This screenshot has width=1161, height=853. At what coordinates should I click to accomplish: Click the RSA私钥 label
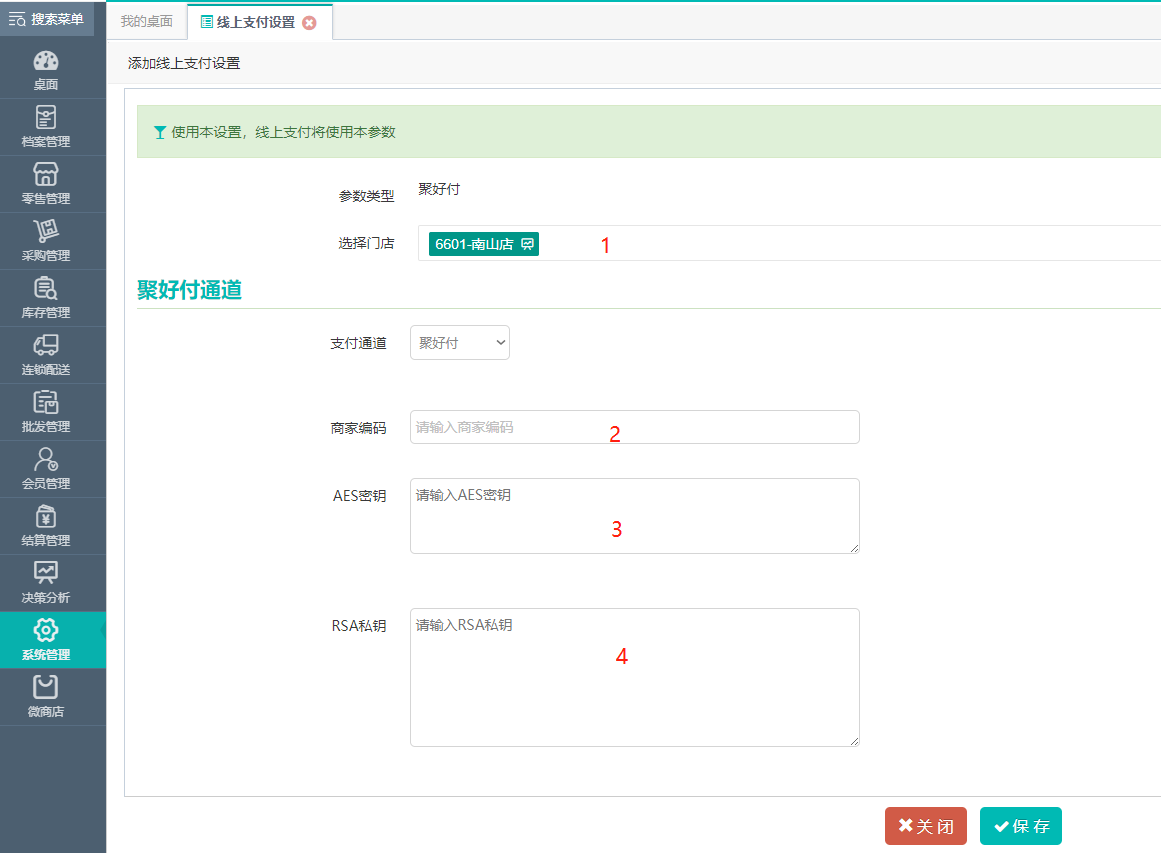(359, 626)
